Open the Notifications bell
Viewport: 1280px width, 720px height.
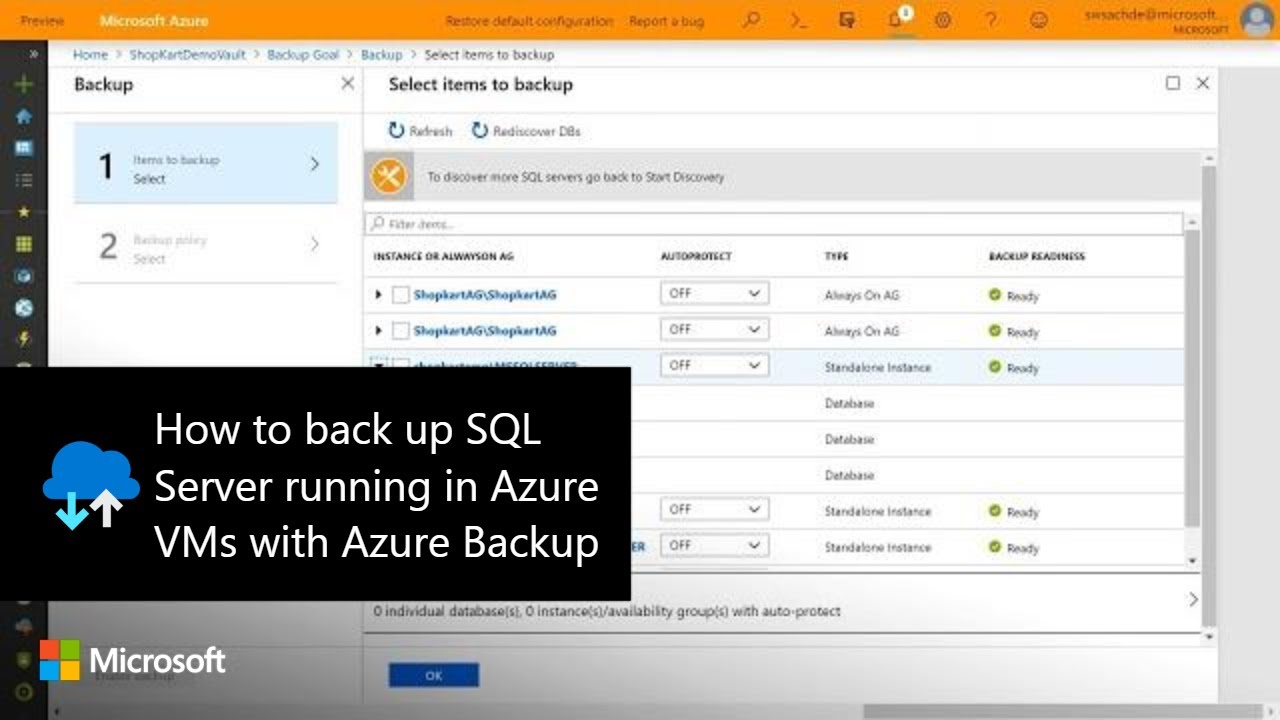[x=898, y=20]
